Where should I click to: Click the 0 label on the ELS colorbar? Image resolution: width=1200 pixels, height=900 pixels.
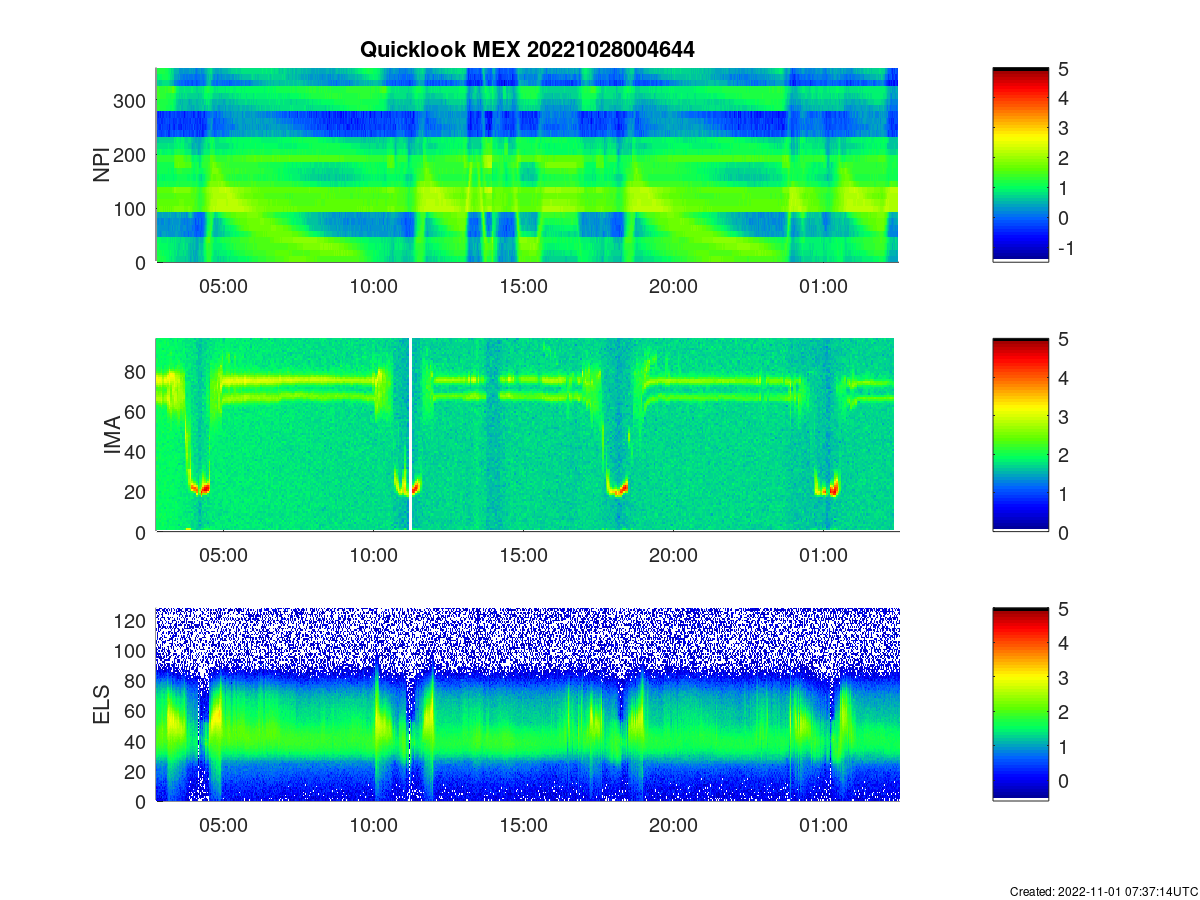pos(1063,783)
